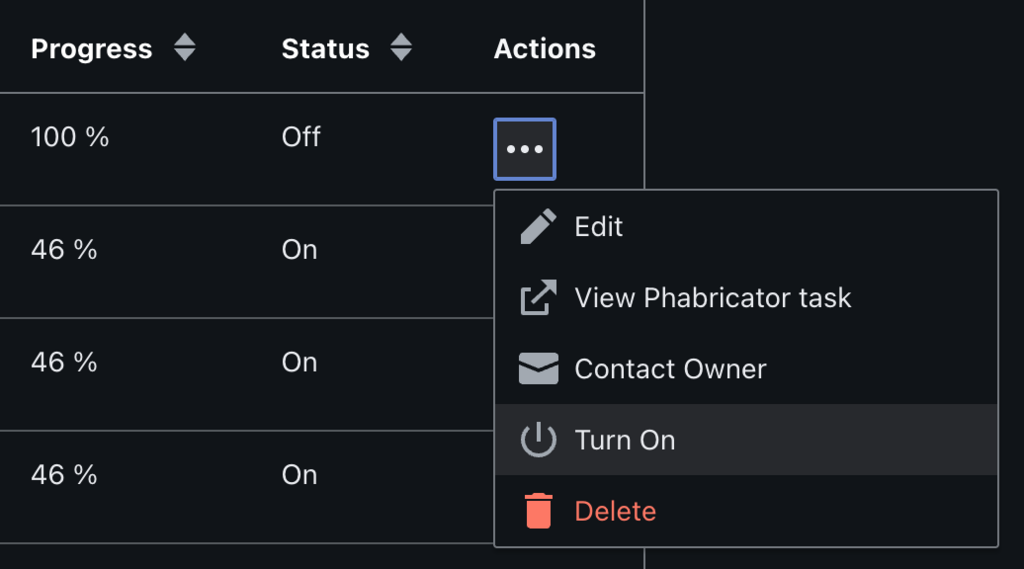1024x569 pixels.
Task: Select the Edit menu entry
Action: [746, 227]
